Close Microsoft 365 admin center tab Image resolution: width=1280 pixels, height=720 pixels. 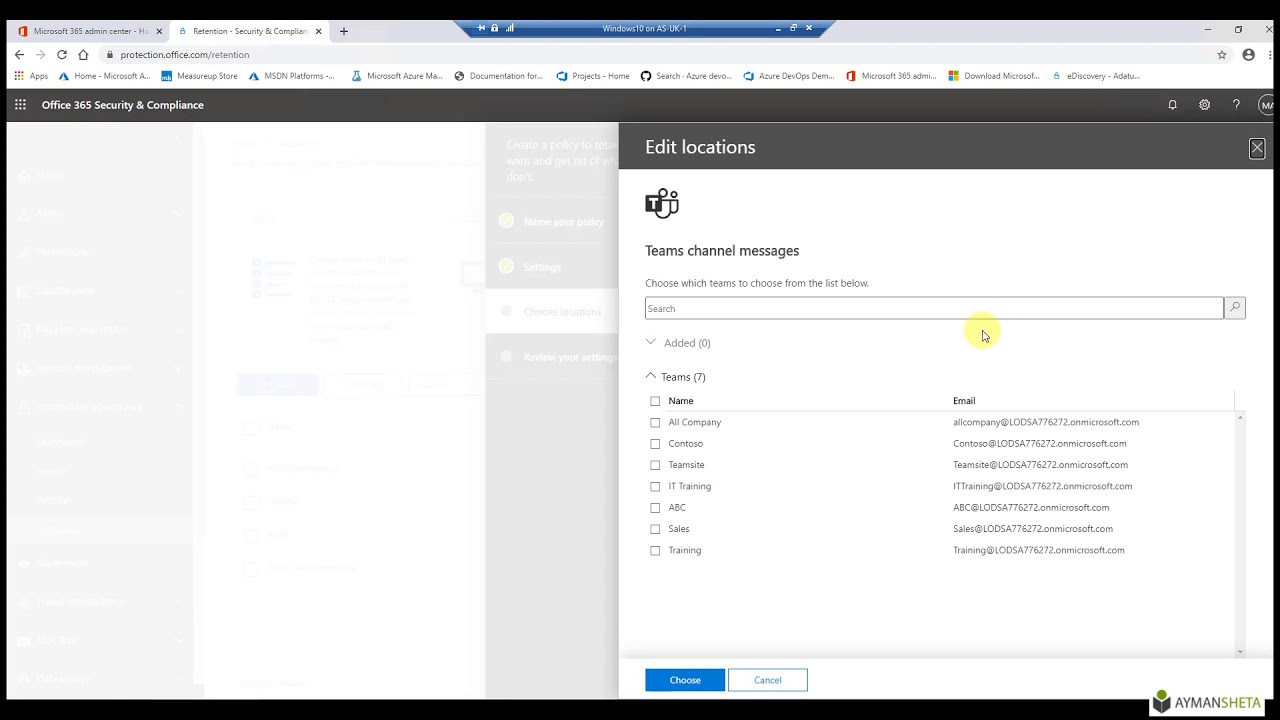pyautogui.click(x=159, y=31)
